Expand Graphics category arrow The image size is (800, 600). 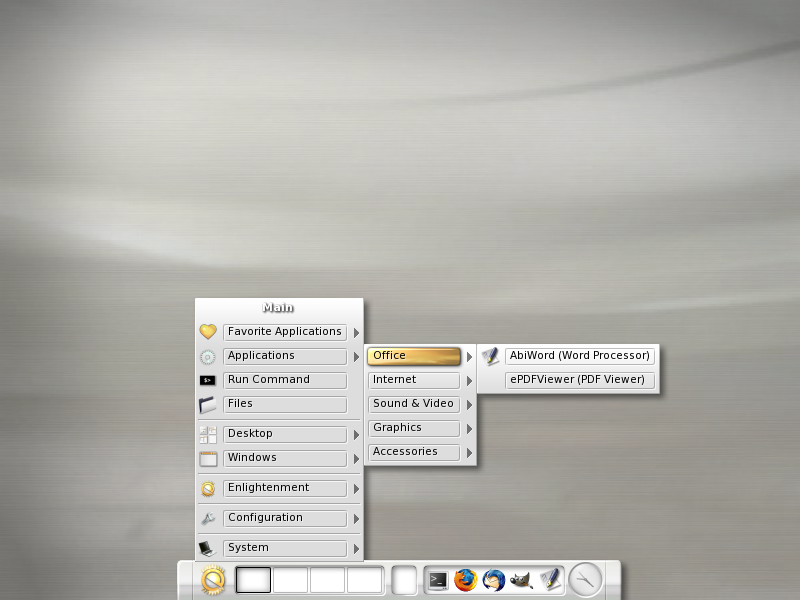[x=469, y=429]
